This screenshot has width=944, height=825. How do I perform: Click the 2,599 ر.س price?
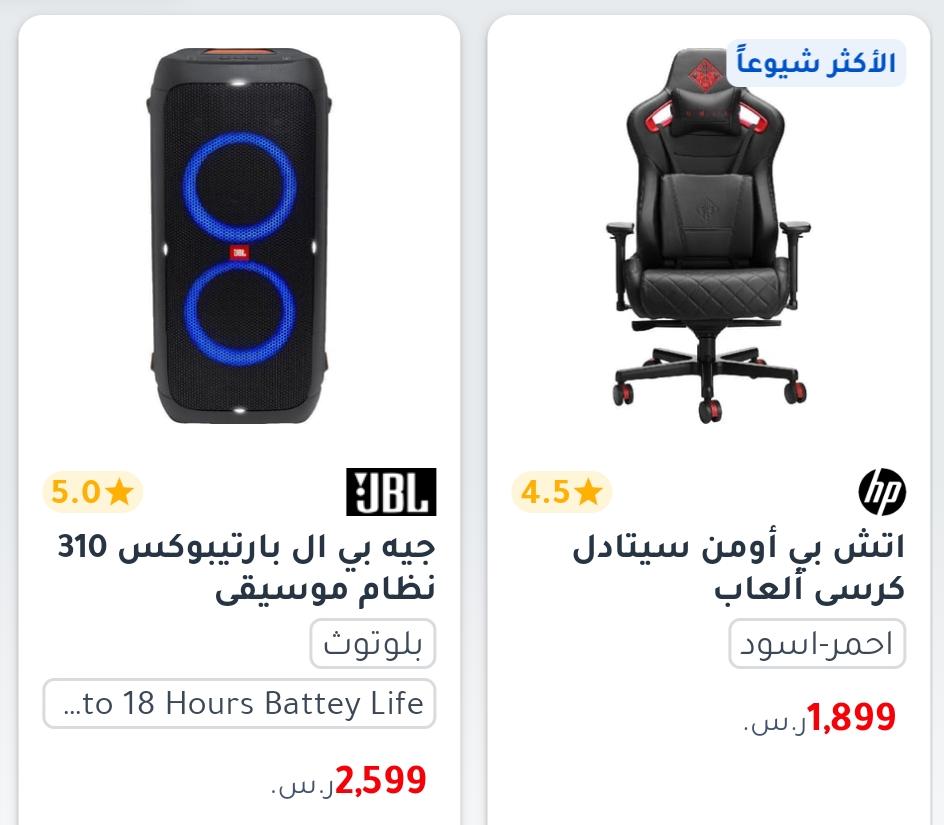click(349, 781)
